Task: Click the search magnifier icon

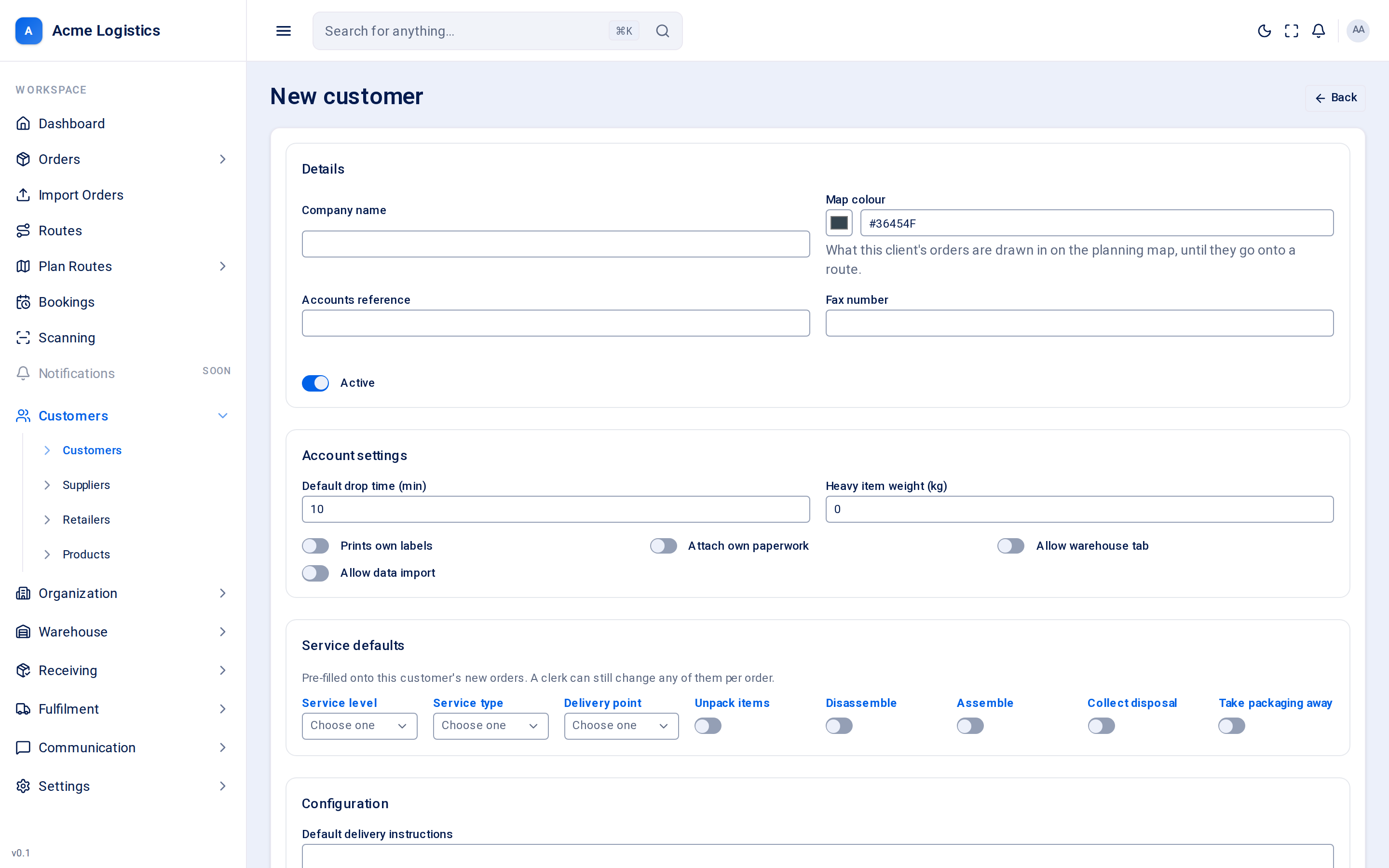Action: point(662,31)
